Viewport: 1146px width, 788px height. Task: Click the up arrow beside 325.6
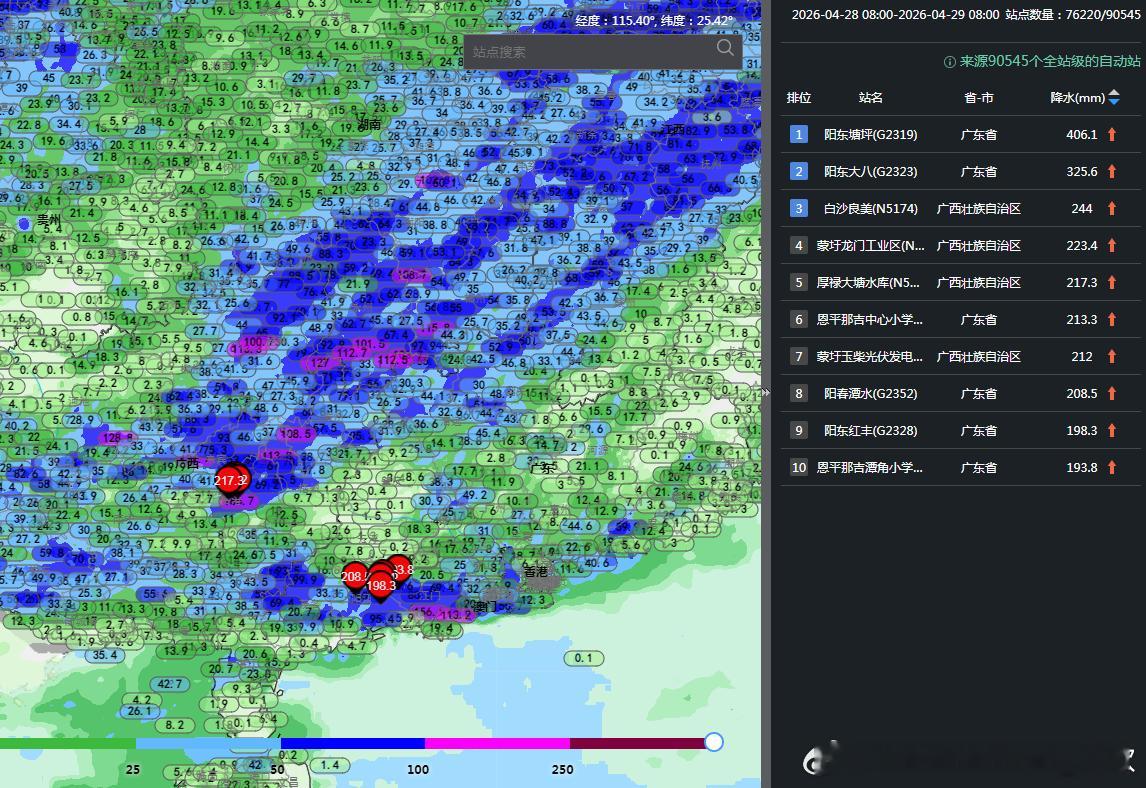1112,172
